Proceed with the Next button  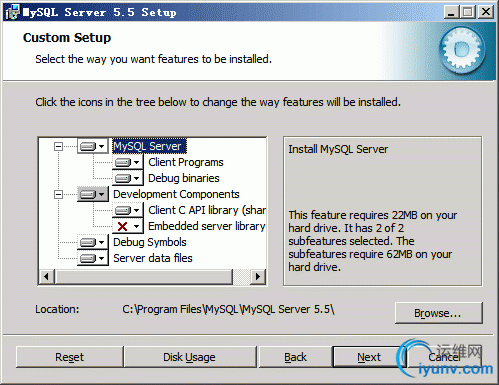369,357
